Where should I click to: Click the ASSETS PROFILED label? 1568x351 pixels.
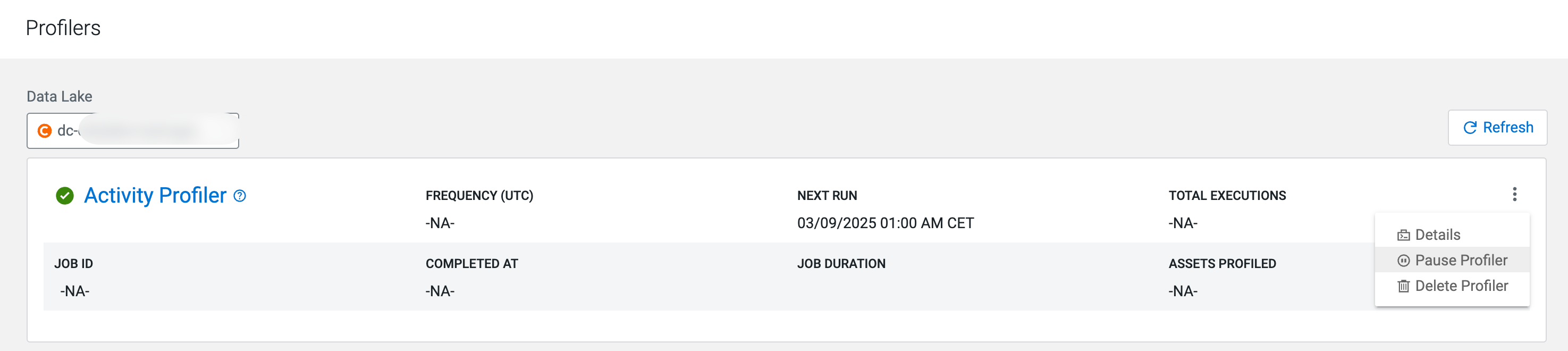[1223, 264]
